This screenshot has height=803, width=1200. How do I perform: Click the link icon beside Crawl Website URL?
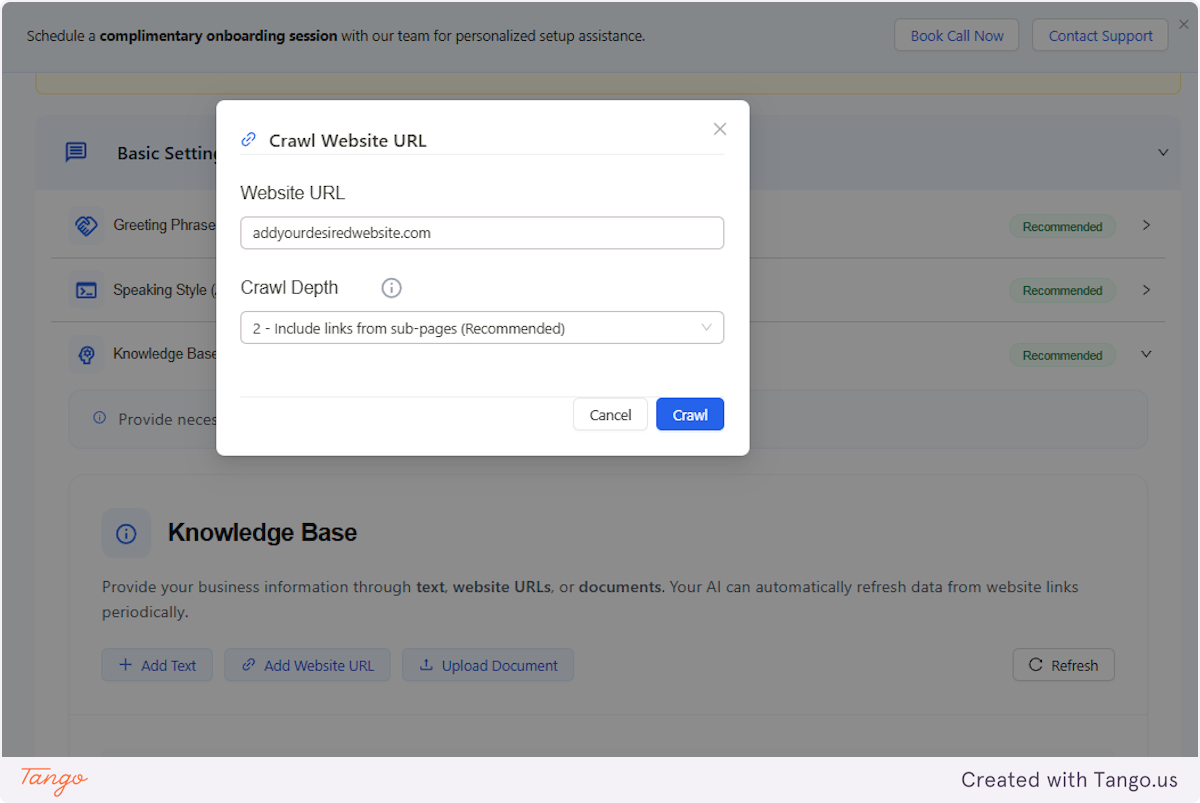click(x=248, y=139)
